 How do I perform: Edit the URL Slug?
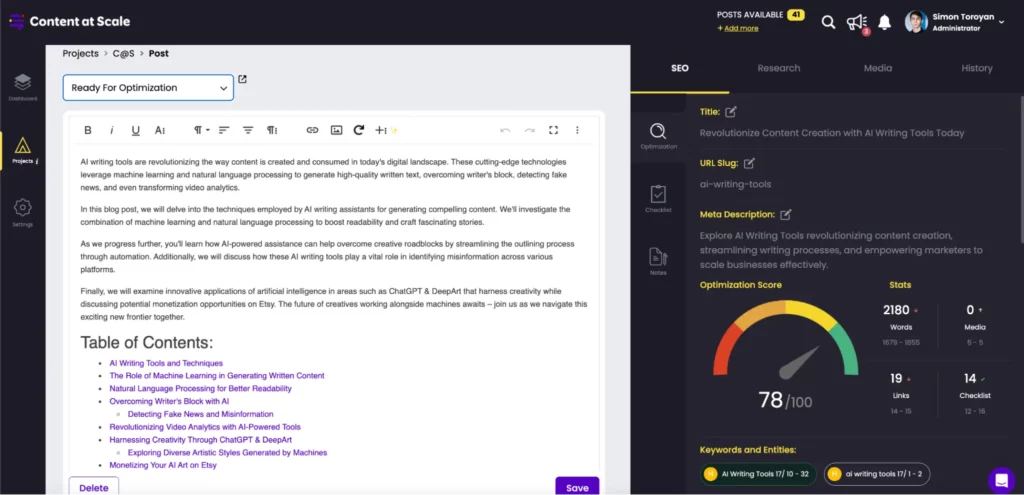click(x=750, y=163)
